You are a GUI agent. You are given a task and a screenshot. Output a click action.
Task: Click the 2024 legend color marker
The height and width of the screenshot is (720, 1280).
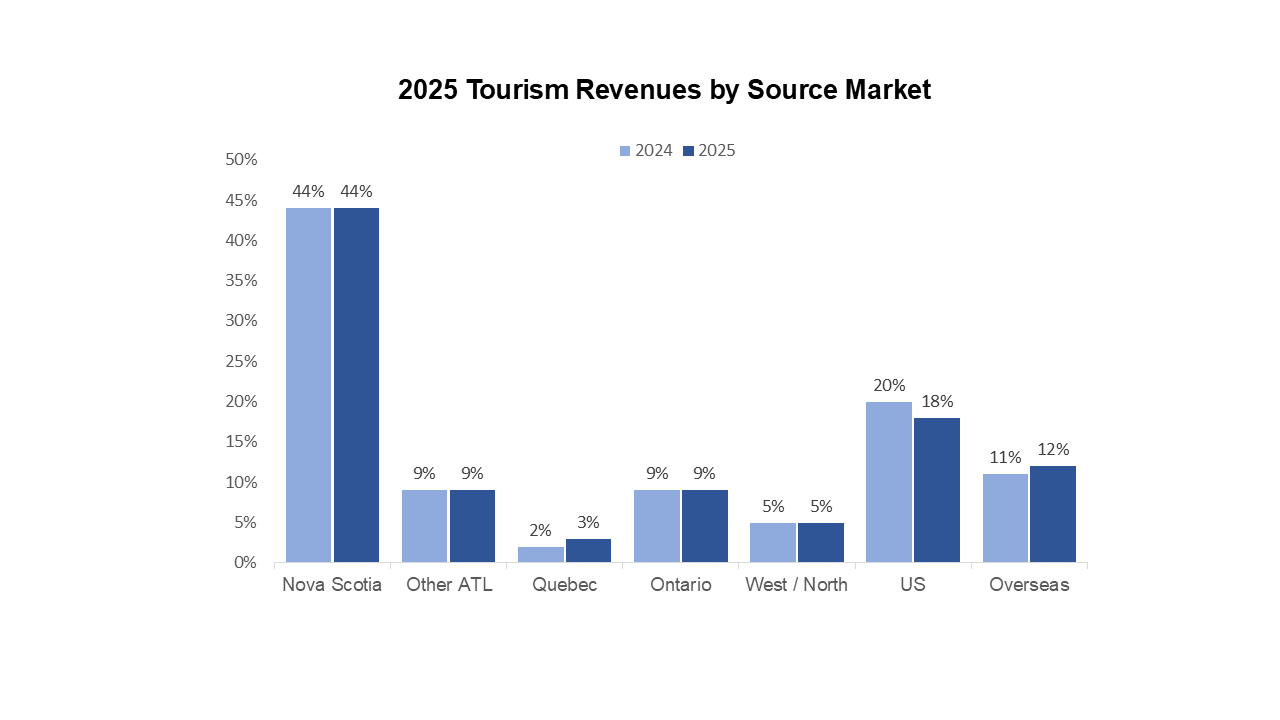click(625, 150)
